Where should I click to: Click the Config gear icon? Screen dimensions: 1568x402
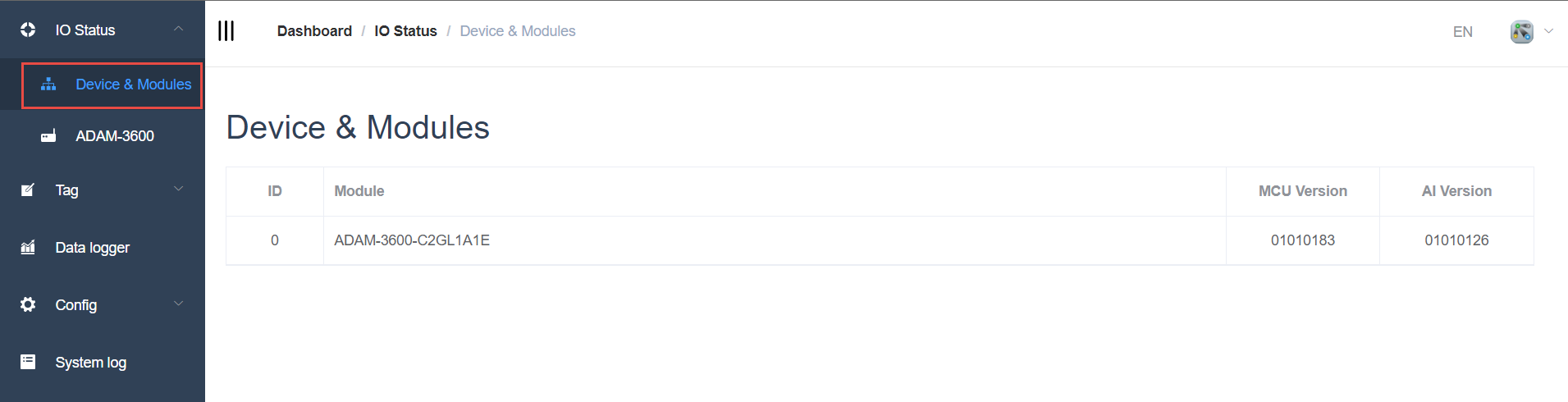click(x=28, y=304)
